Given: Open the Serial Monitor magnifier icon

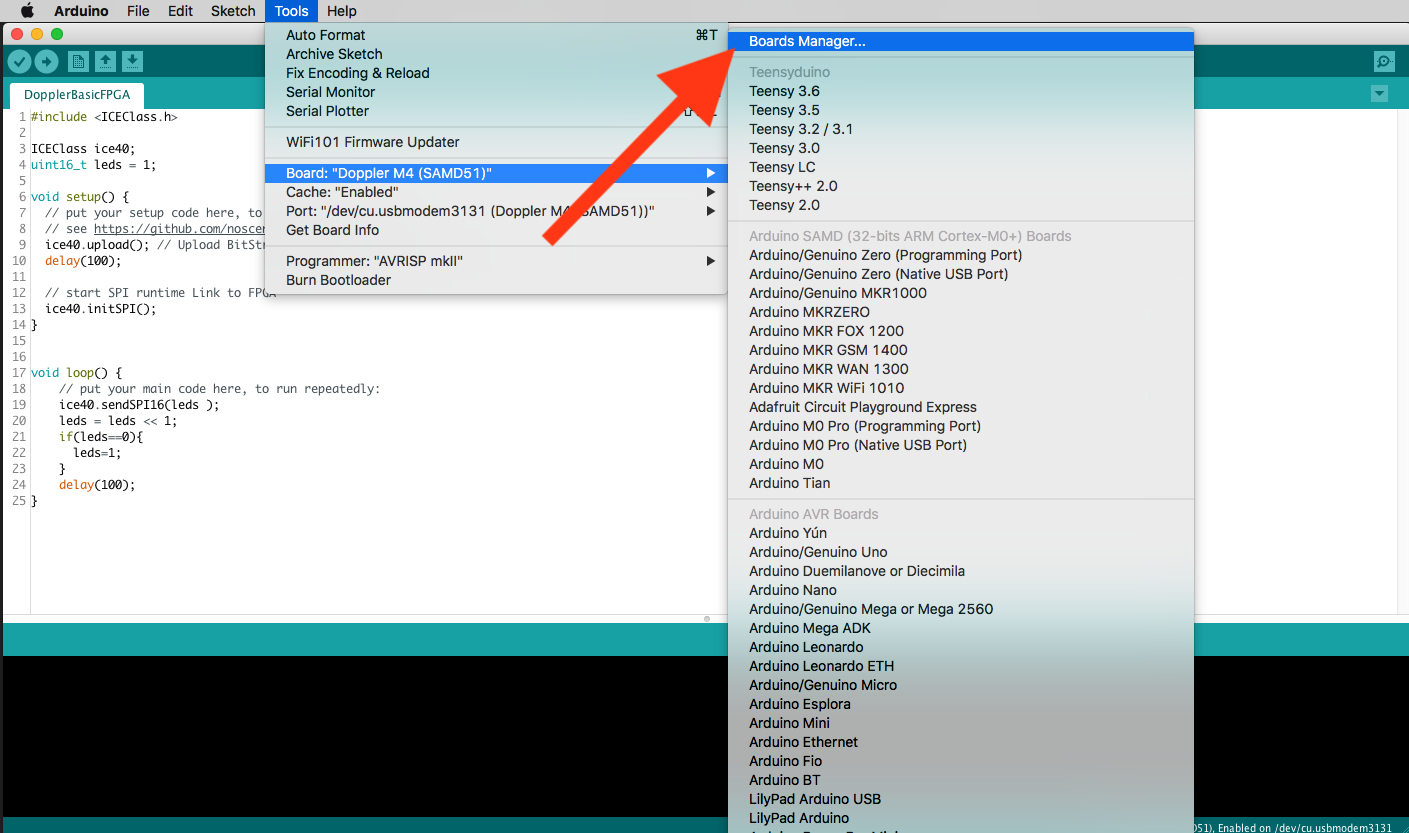Looking at the screenshot, I should click(1384, 62).
